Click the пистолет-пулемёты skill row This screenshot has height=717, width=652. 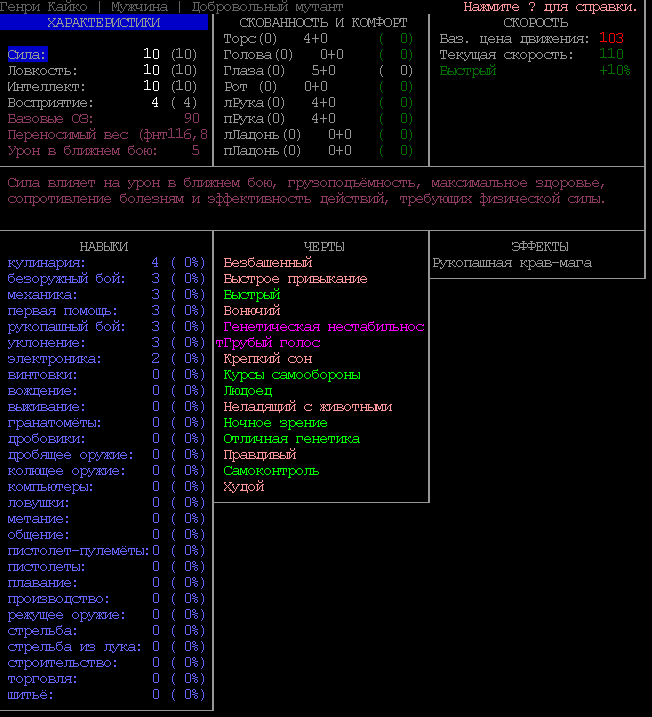click(106, 551)
